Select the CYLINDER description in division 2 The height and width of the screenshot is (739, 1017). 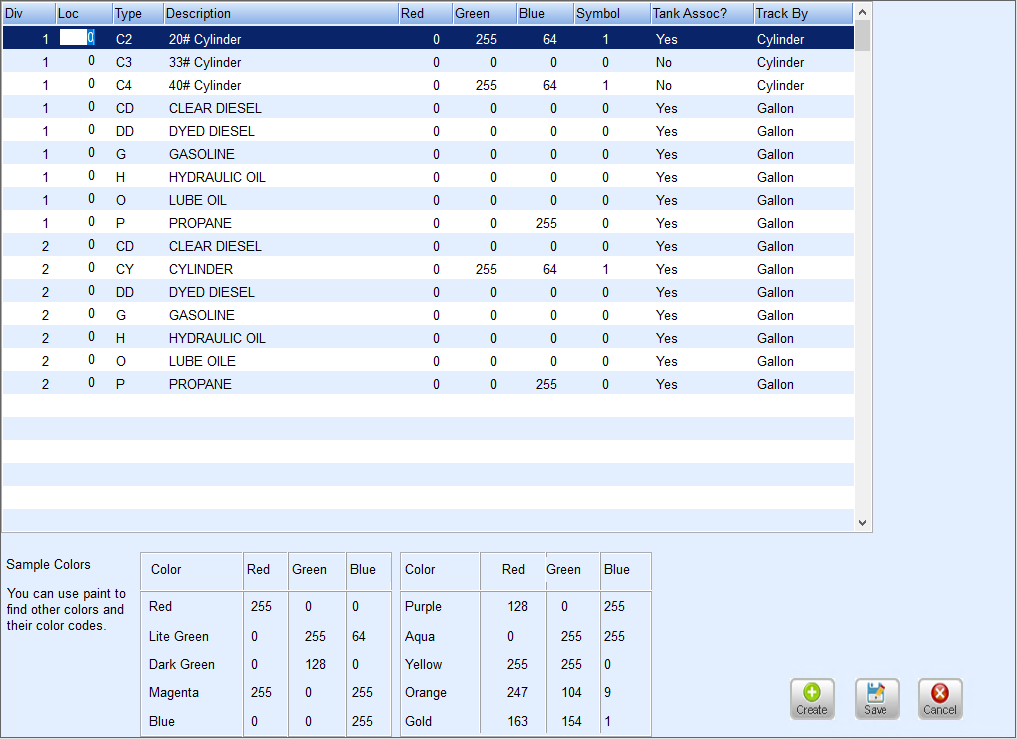201,269
